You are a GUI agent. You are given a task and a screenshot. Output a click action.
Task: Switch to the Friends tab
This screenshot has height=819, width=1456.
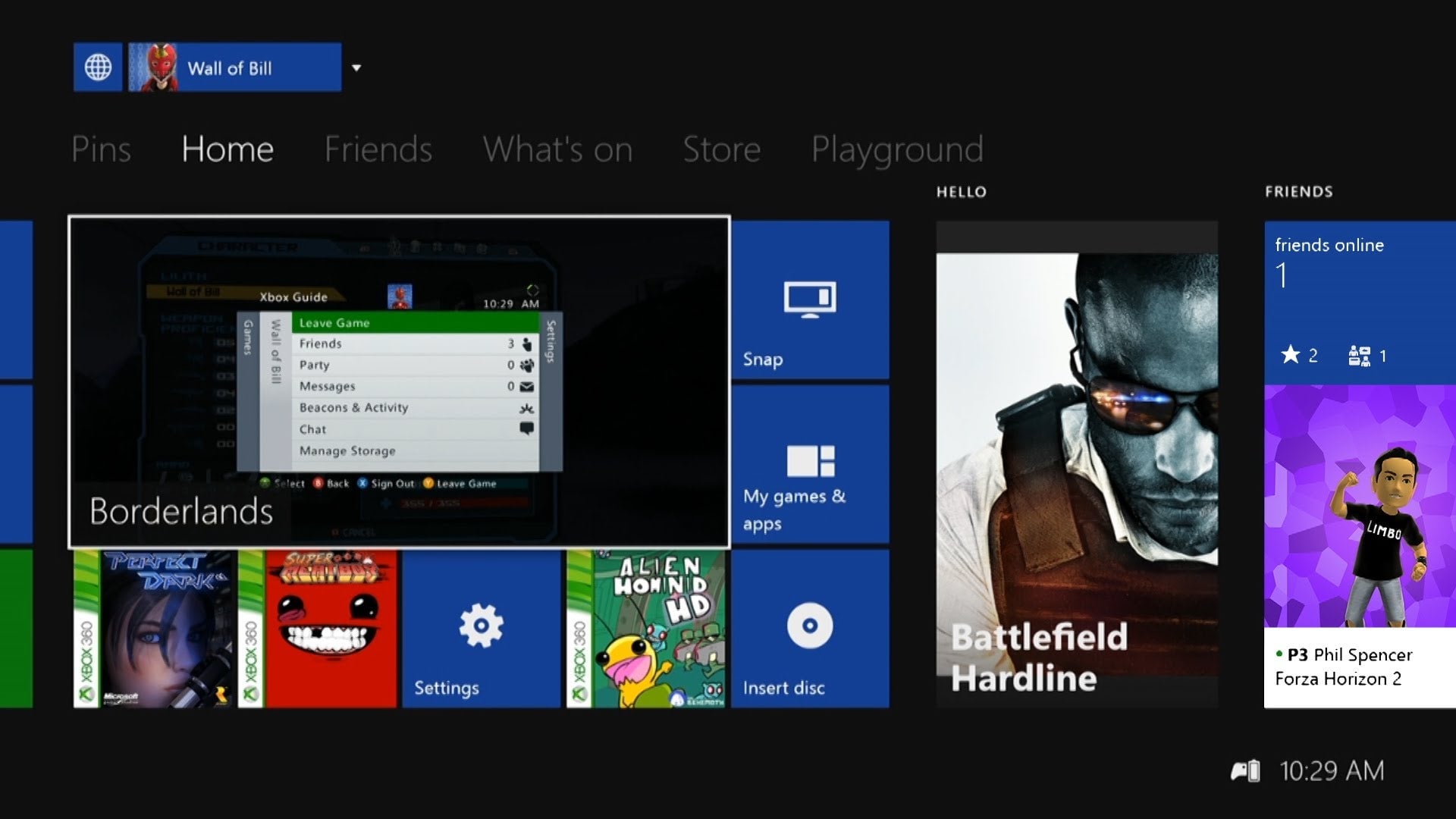pos(378,149)
